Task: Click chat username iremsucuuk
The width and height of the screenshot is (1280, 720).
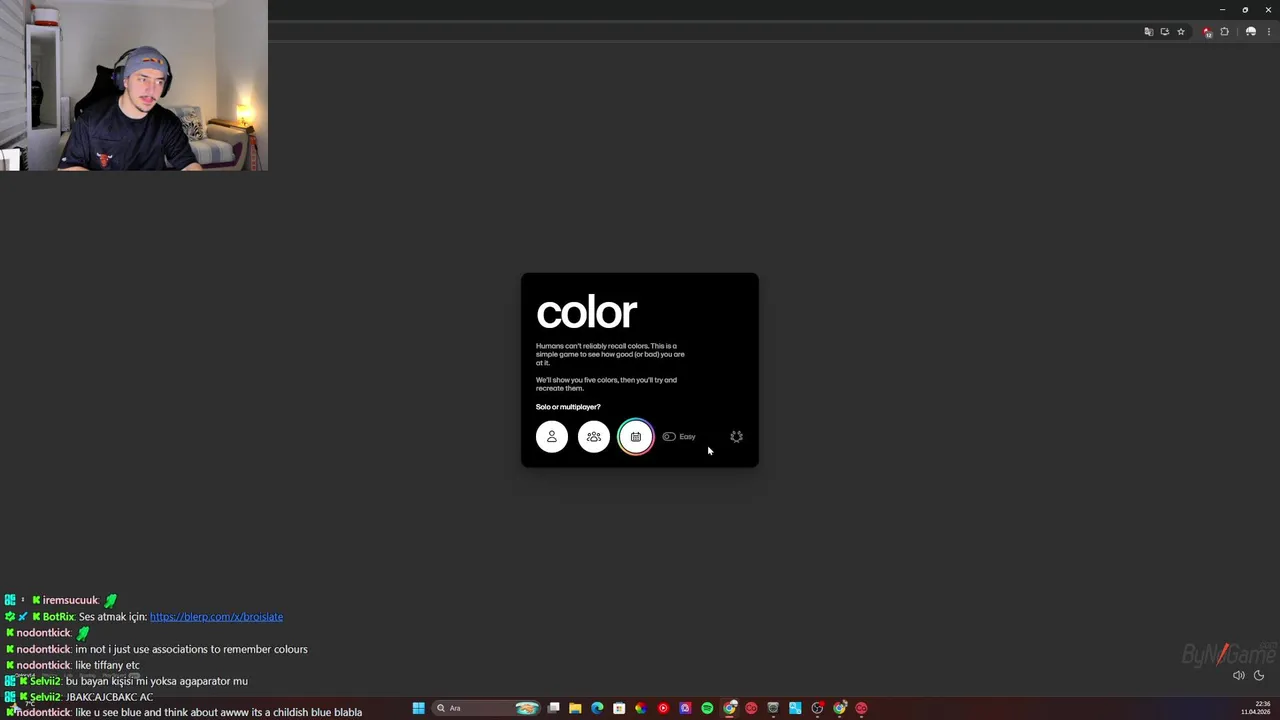Action: (70, 601)
